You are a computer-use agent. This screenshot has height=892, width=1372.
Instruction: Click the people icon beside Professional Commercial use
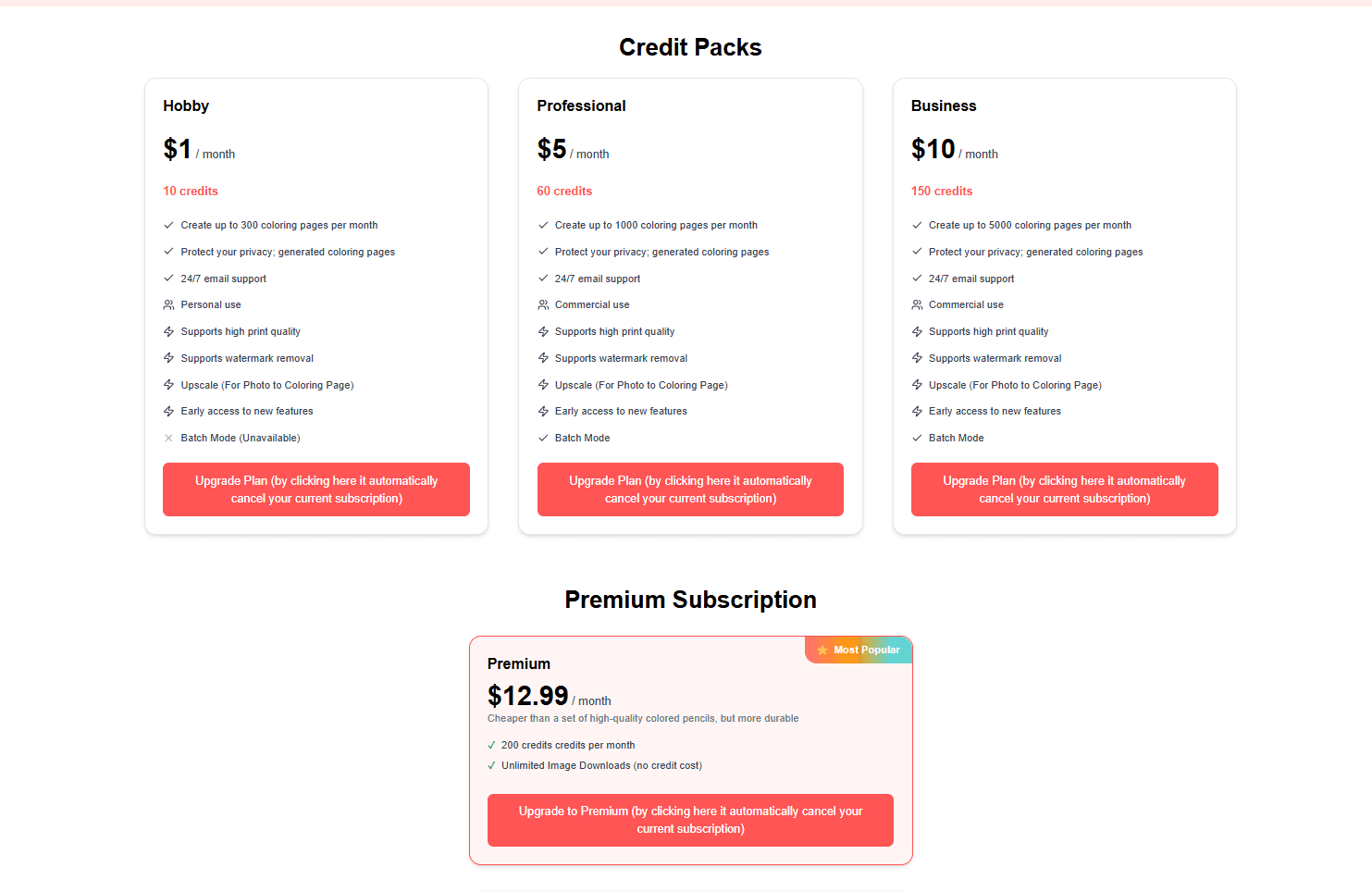[543, 305]
